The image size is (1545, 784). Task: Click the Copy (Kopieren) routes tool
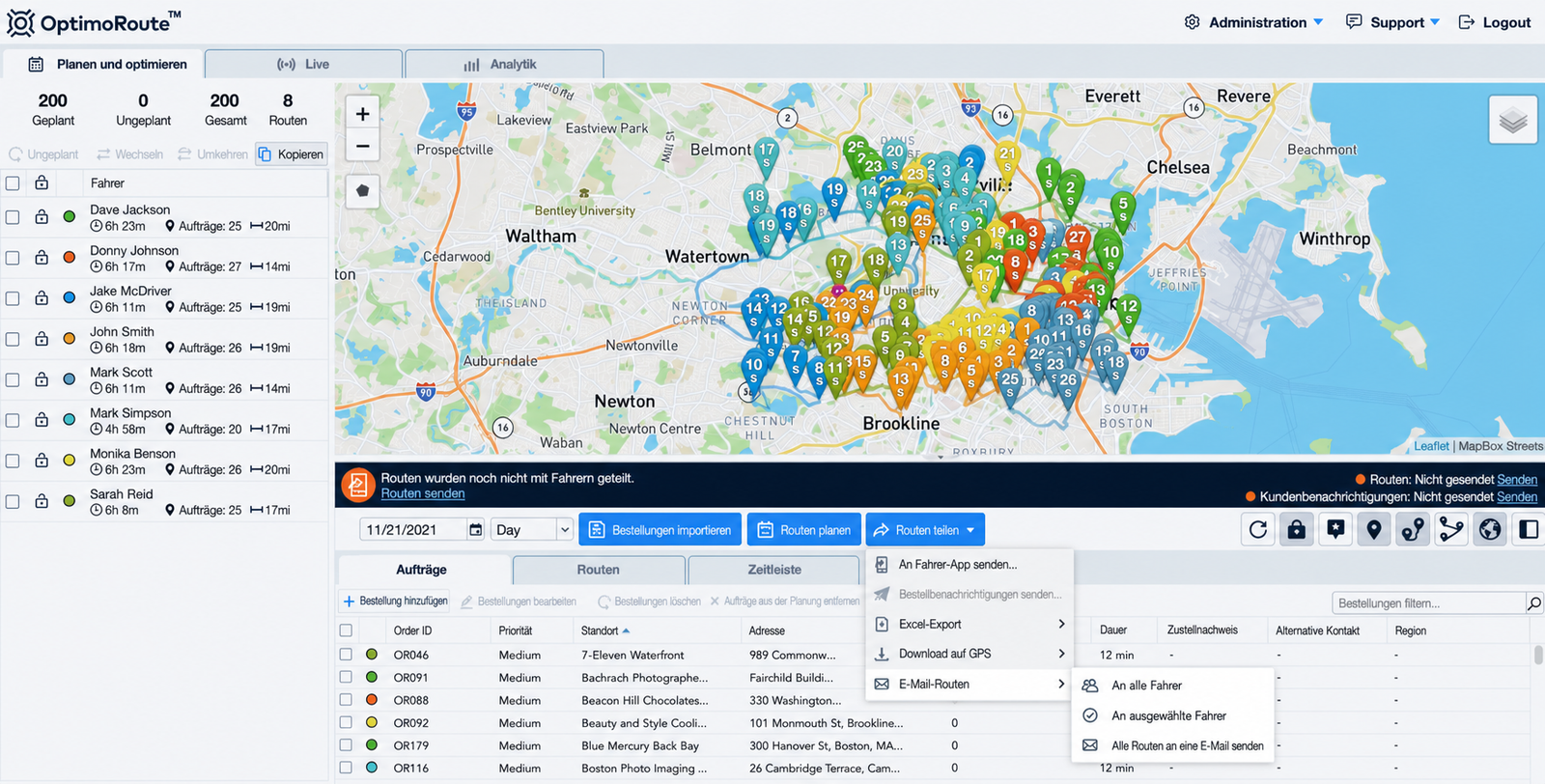click(x=292, y=154)
